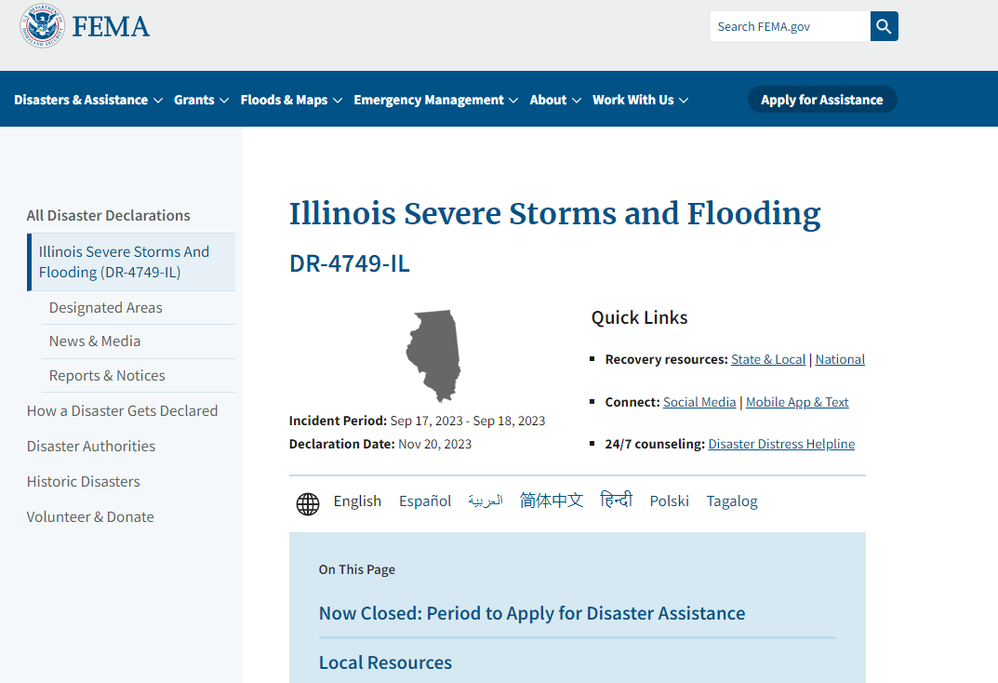Screen dimensions: 998x683
Task: Open the Grants dropdown menu
Action: click(201, 100)
